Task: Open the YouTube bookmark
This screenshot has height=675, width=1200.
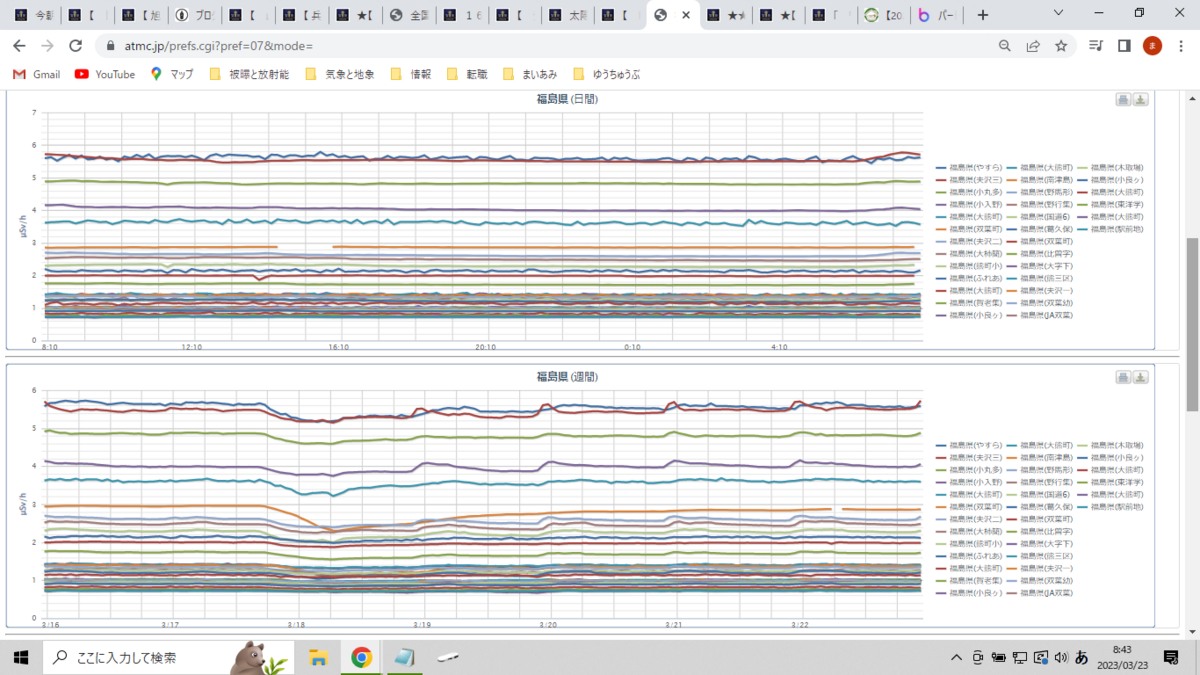Action: 105,74
